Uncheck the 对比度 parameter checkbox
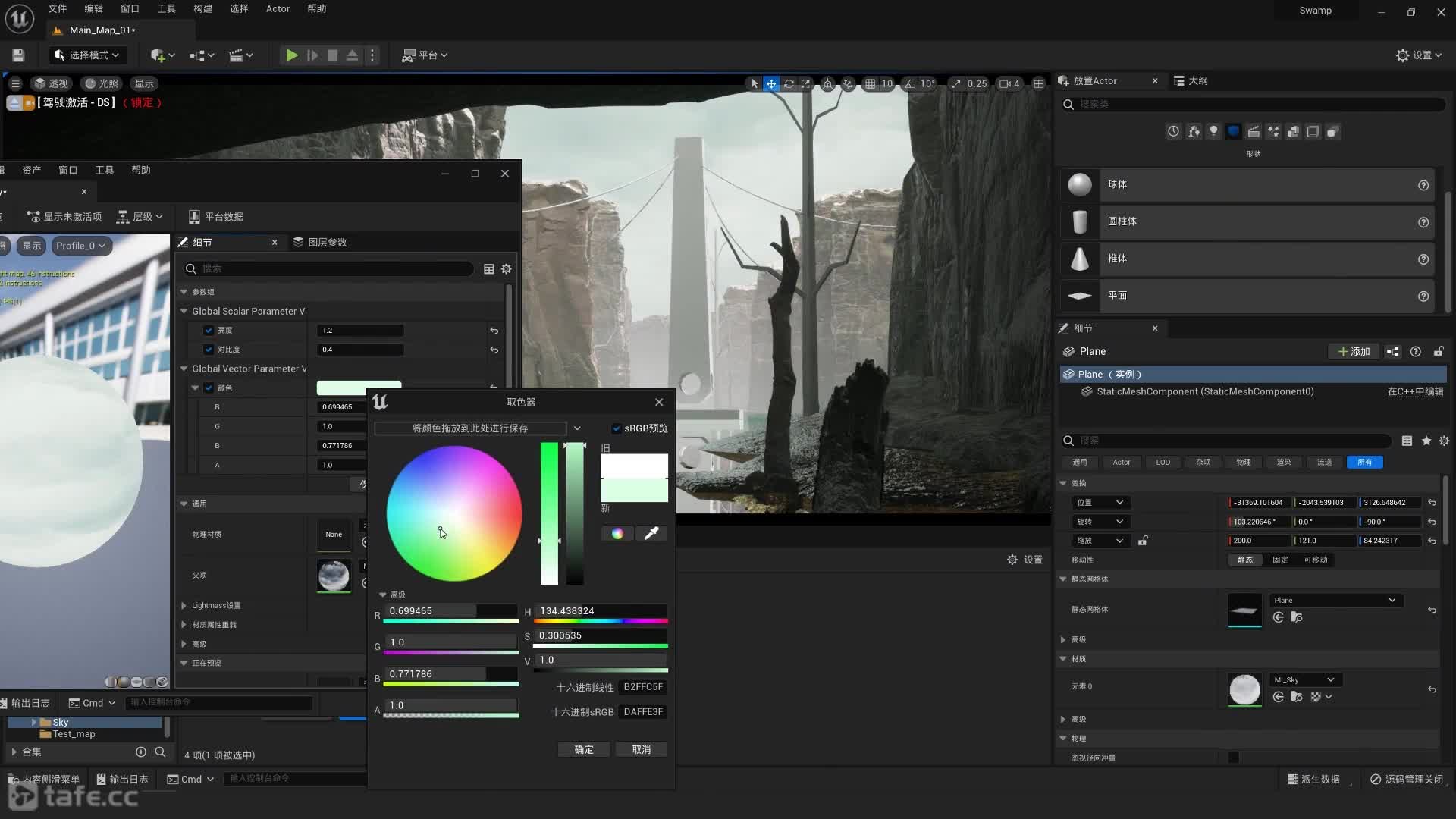Screen dimensions: 1456x819 [x=209, y=350]
